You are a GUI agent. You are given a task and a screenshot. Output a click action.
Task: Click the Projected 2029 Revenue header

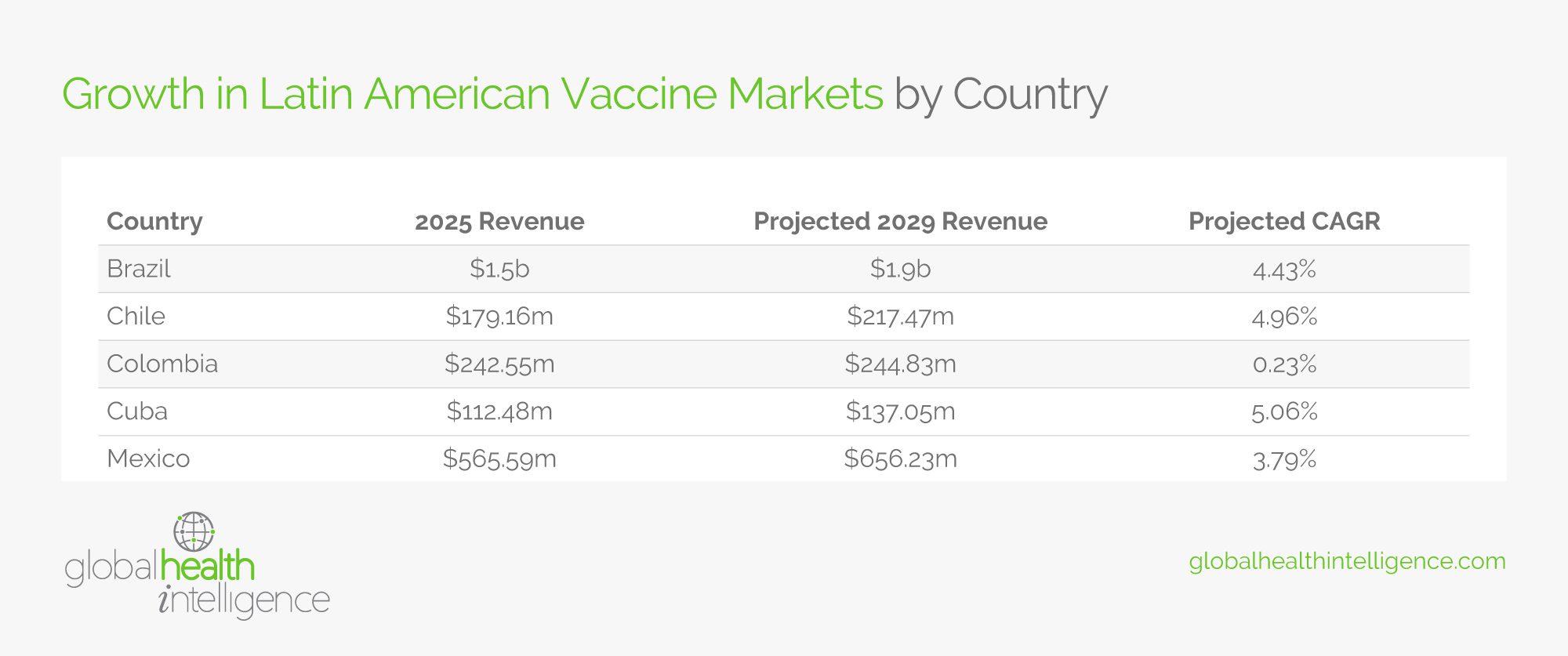(x=900, y=221)
